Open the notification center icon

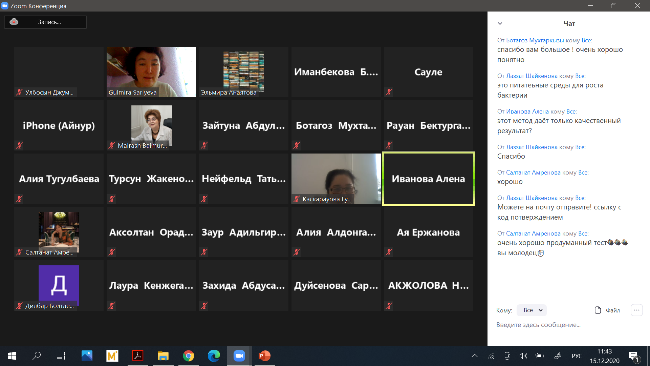[634, 356]
